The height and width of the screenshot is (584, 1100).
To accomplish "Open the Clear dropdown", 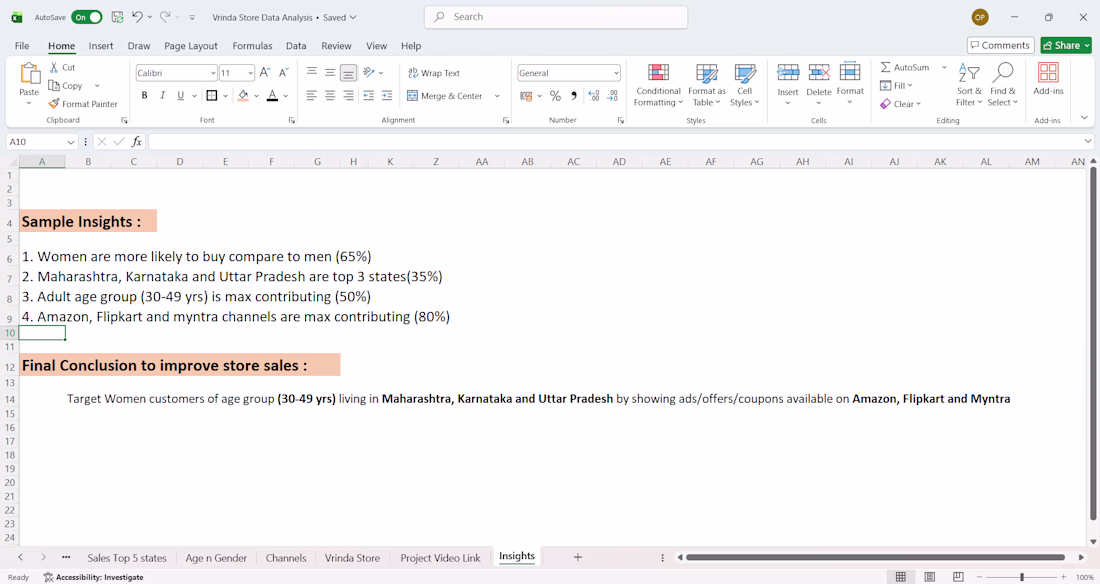I will click(x=901, y=104).
